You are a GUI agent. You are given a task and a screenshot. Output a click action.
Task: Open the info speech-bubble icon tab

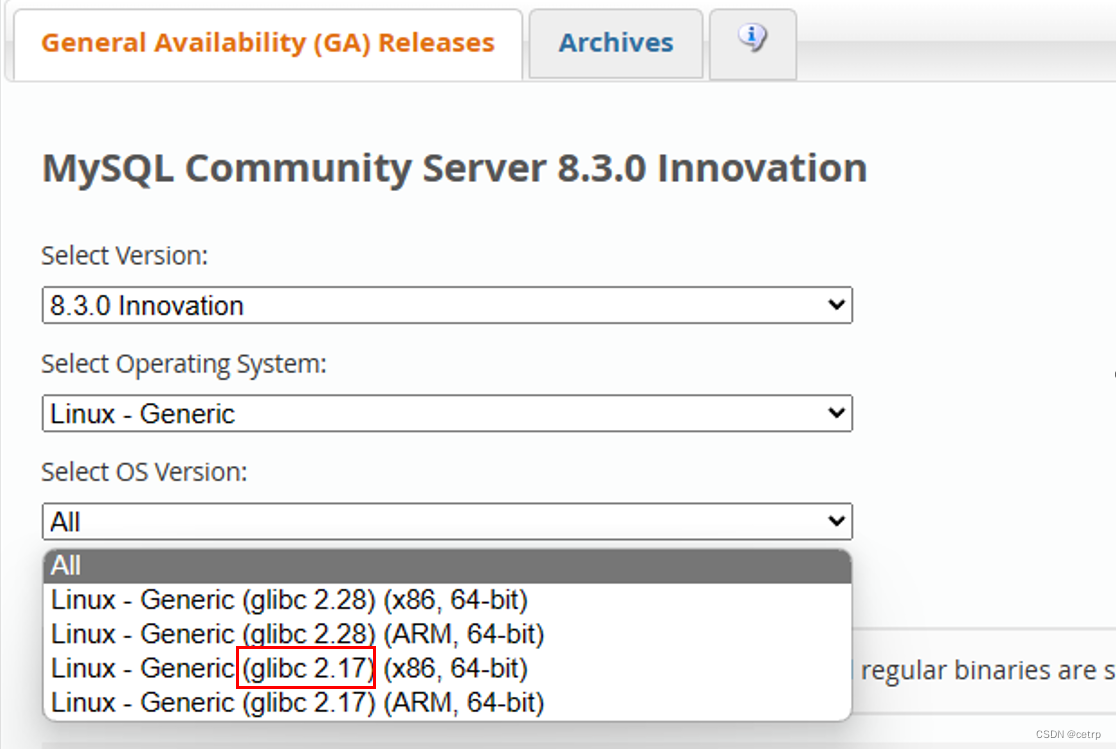point(752,43)
